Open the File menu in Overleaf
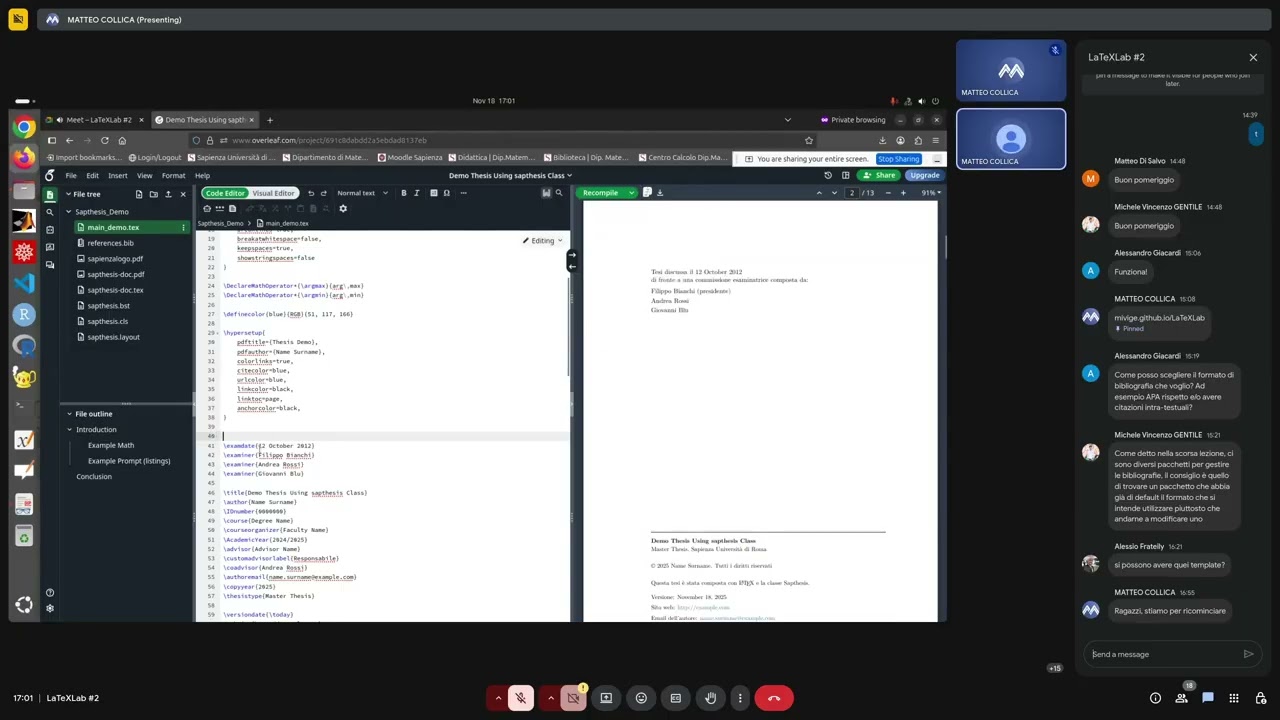This screenshot has width=1280, height=720. 71,176
